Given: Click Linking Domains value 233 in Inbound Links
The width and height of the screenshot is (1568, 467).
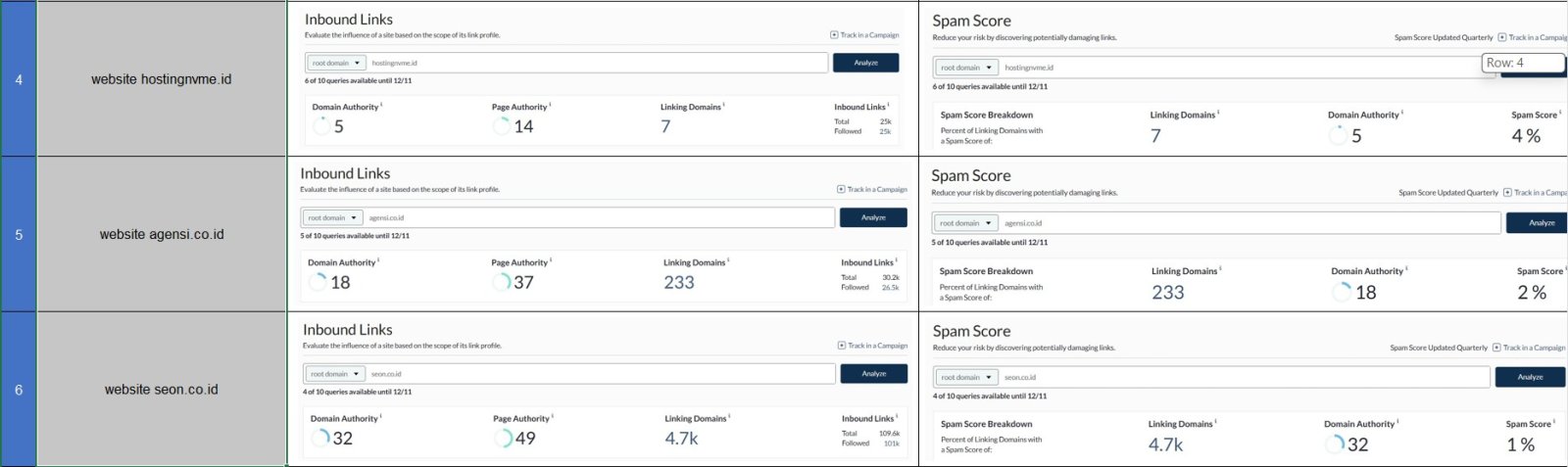Looking at the screenshot, I should tap(679, 282).
